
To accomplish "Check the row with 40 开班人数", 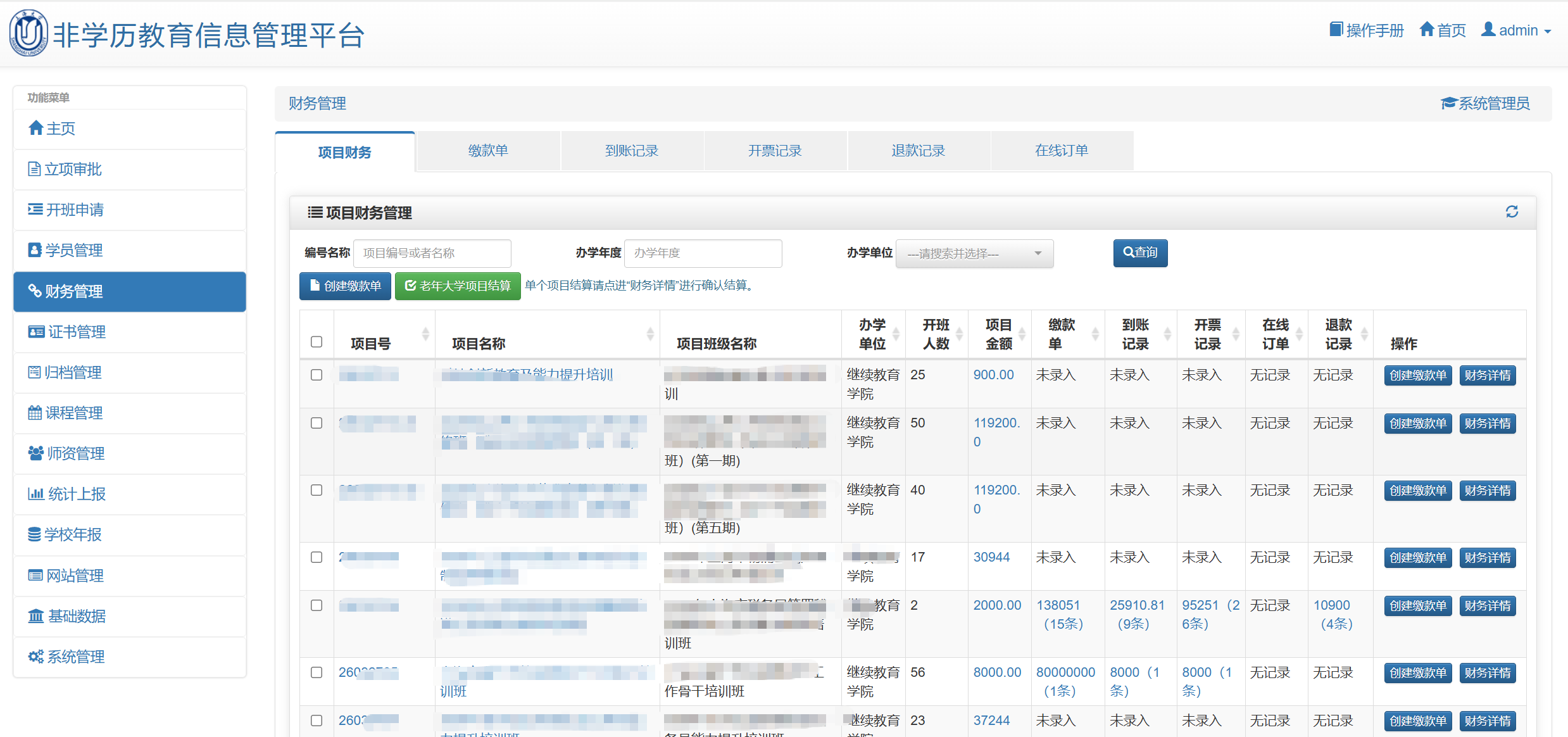I will click(317, 490).
